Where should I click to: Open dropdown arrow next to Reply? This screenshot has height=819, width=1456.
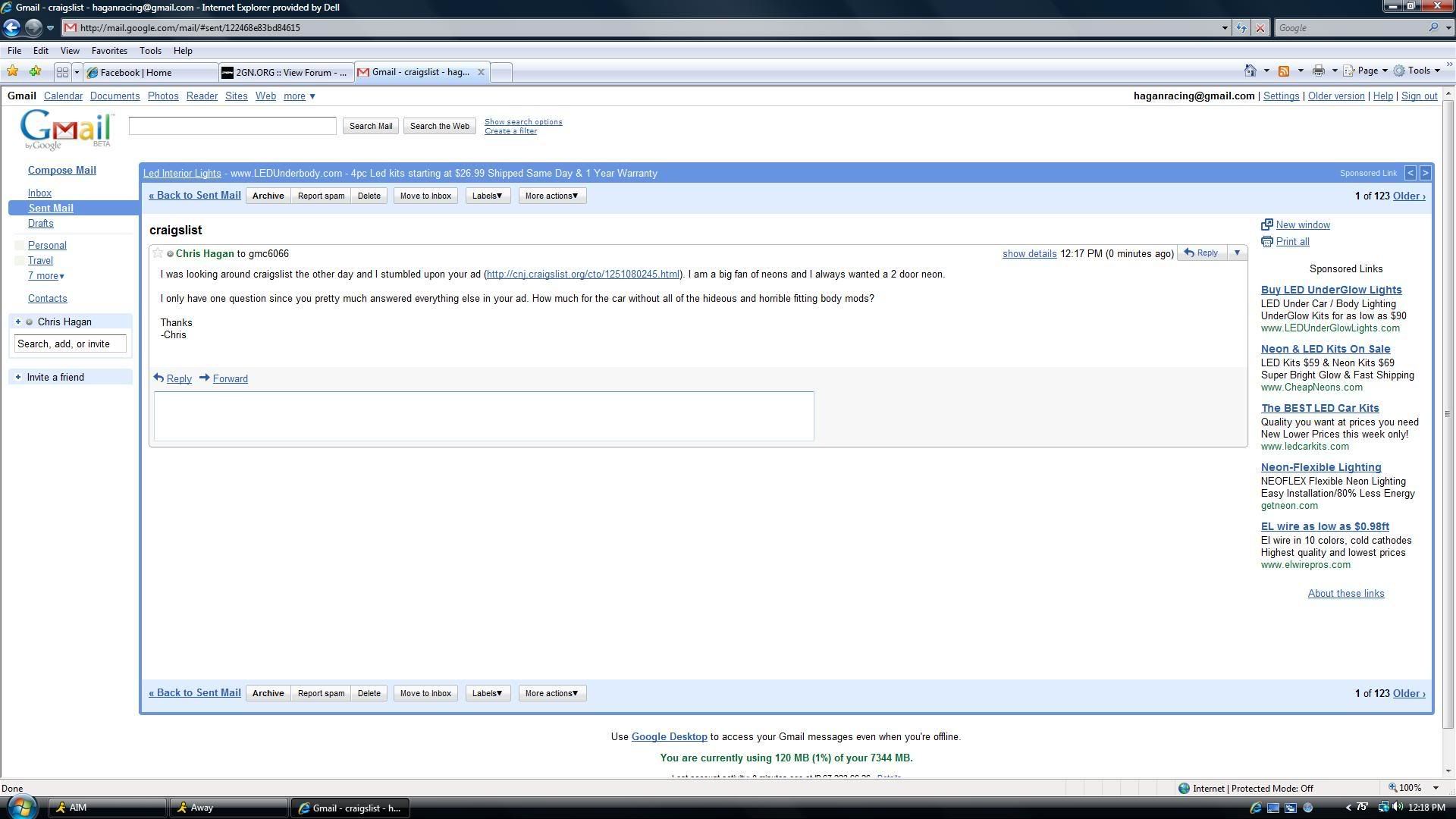click(1237, 253)
